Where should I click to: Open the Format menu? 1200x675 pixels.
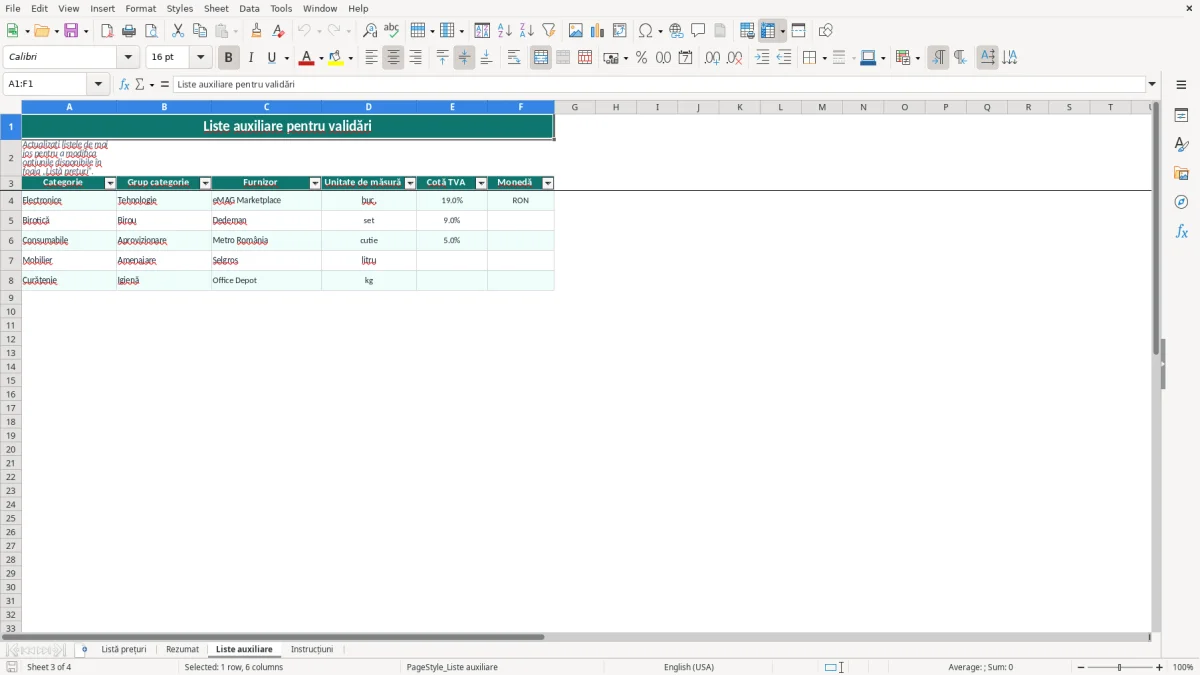click(140, 8)
